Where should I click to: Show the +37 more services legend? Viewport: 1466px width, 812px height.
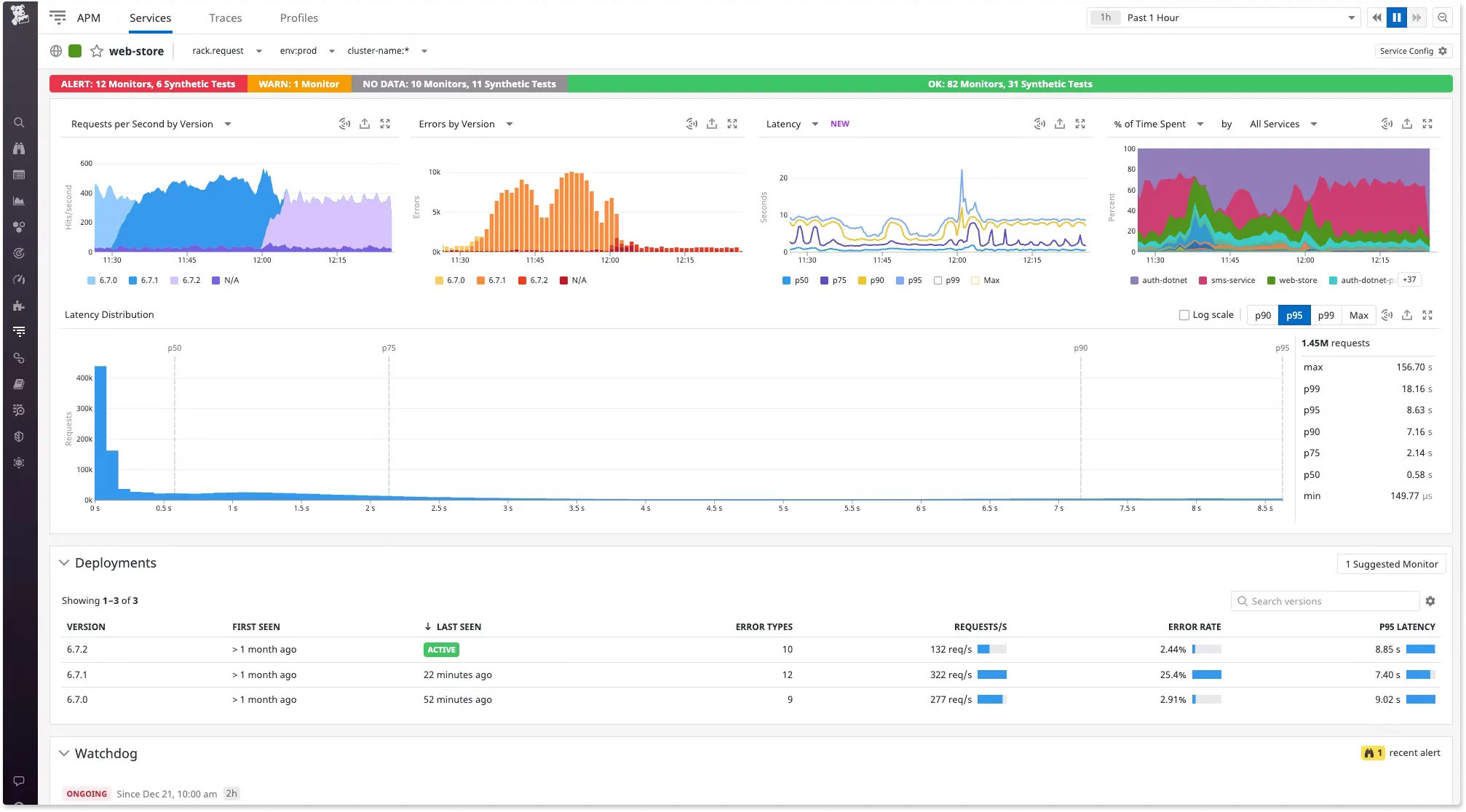(x=1409, y=279)
